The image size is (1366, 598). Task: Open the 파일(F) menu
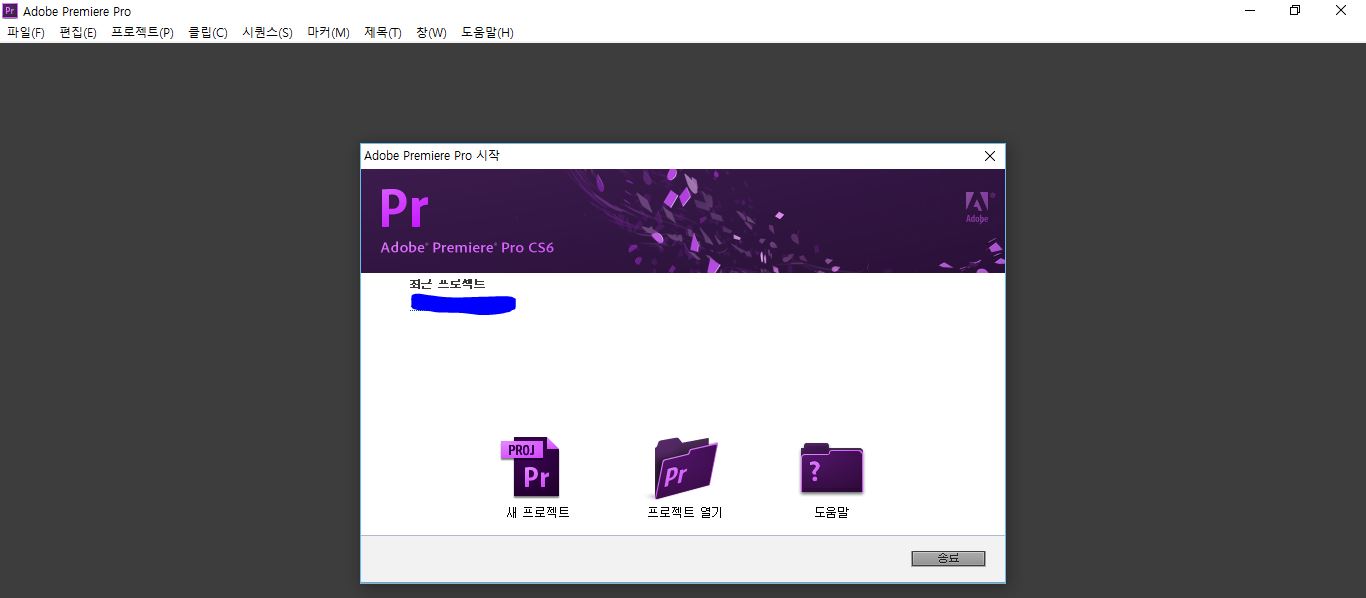(26, 33)
